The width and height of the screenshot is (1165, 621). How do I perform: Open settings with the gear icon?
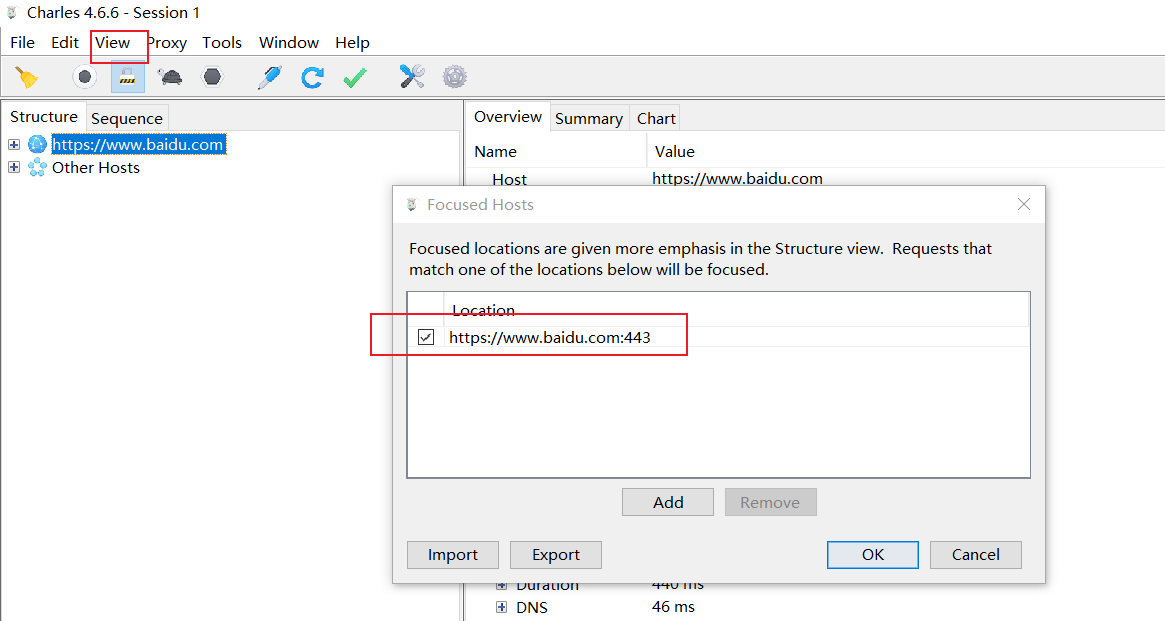coord(455,77)
